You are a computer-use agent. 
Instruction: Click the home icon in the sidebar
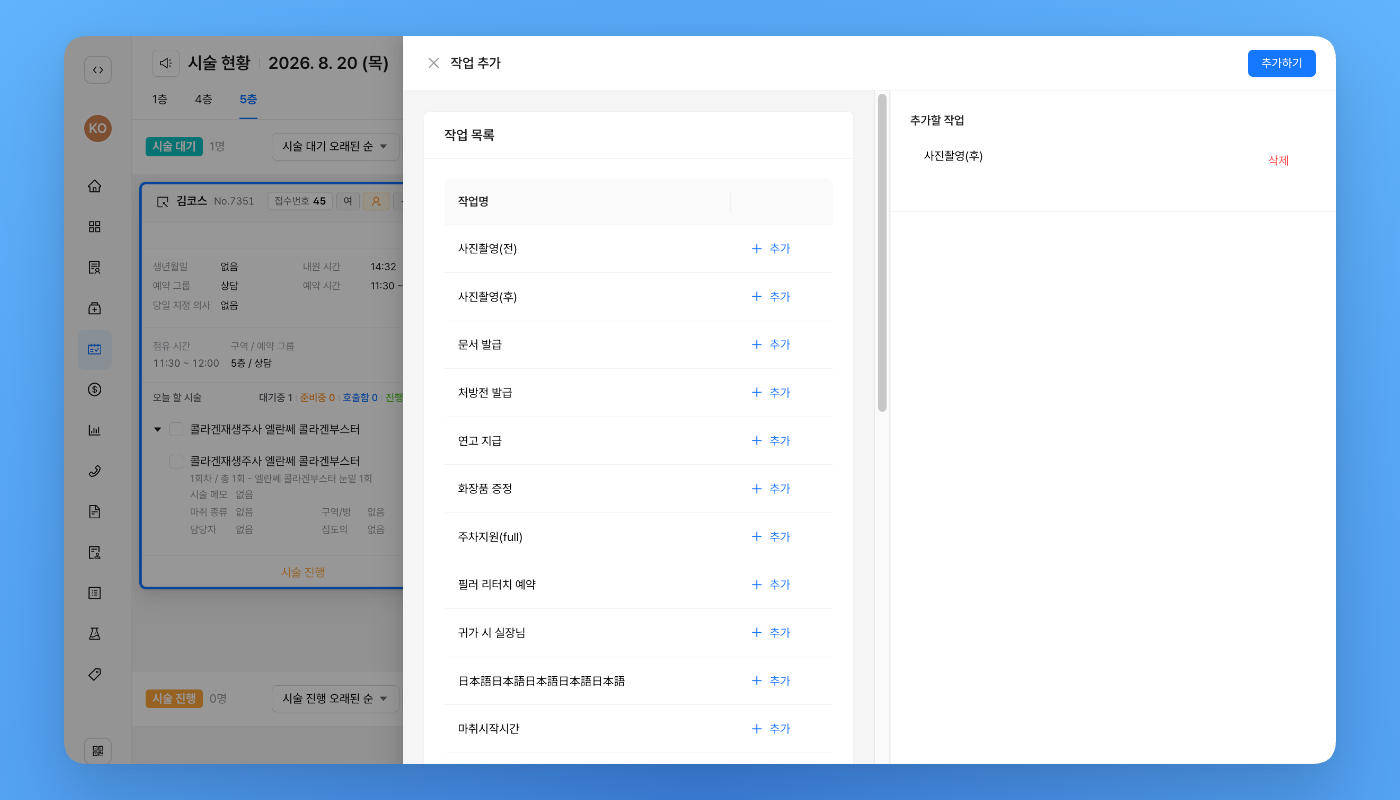pyautogui.click(x=95, y=185)
